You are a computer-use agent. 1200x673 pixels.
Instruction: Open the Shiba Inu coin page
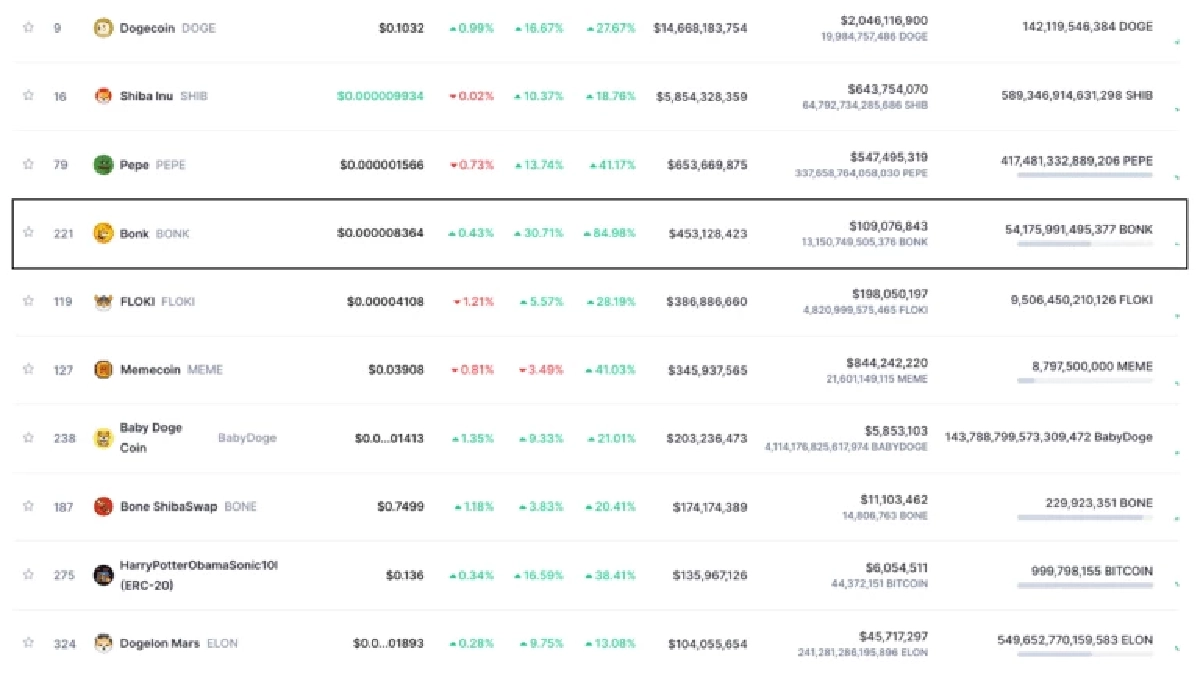[x=146, y=97]
